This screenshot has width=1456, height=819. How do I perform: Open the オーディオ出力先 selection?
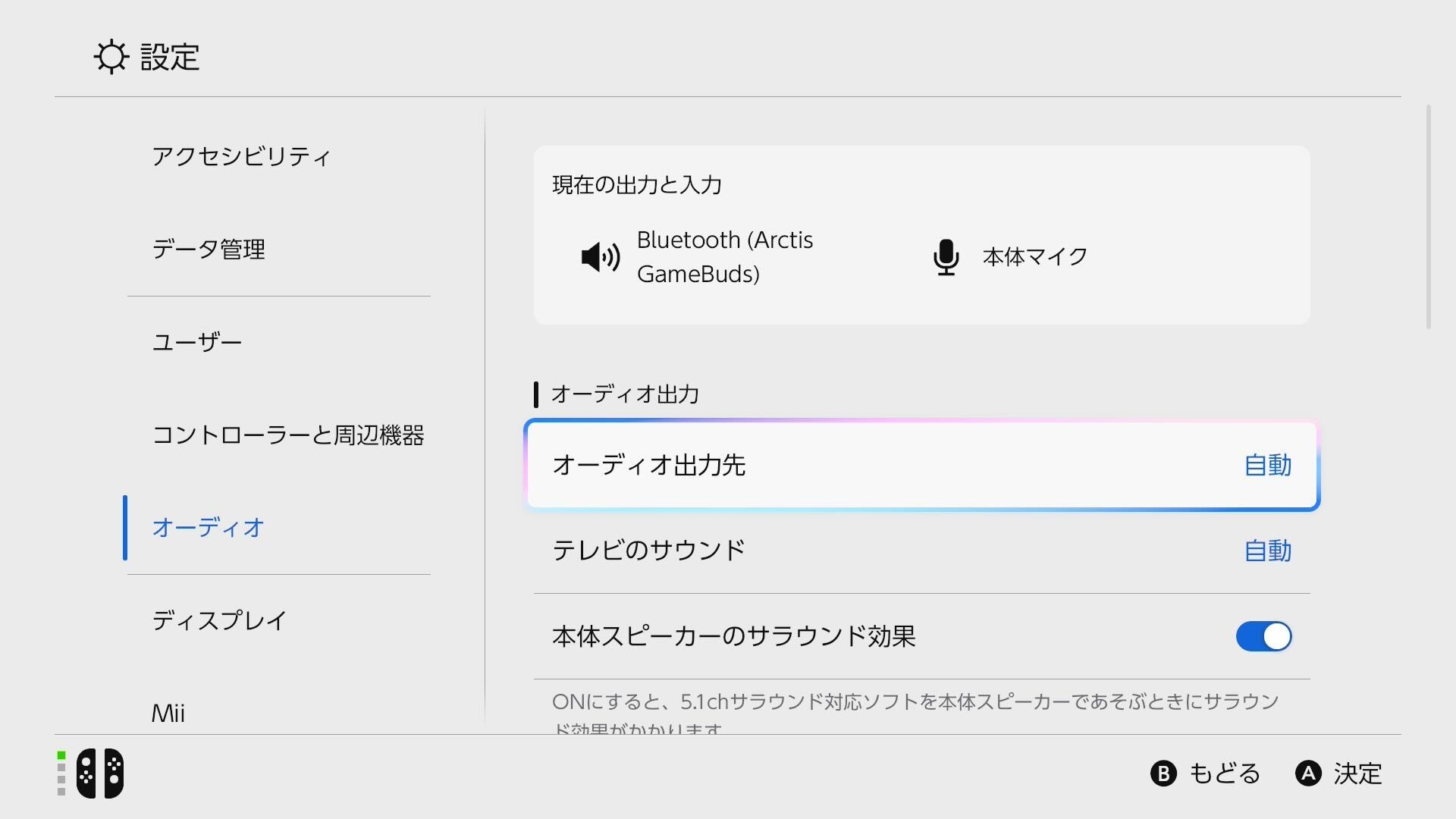pos(921,466)
